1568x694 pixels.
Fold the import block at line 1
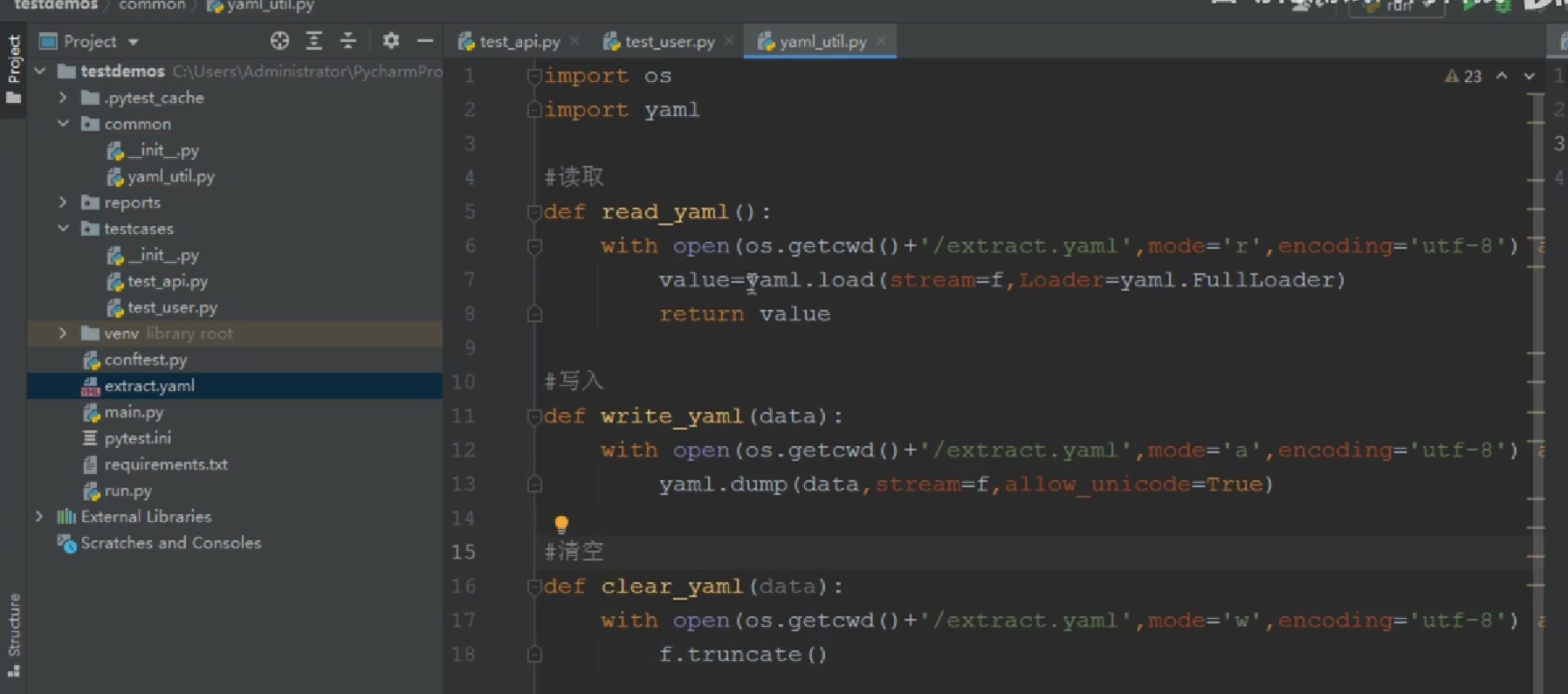click(534, 76)
